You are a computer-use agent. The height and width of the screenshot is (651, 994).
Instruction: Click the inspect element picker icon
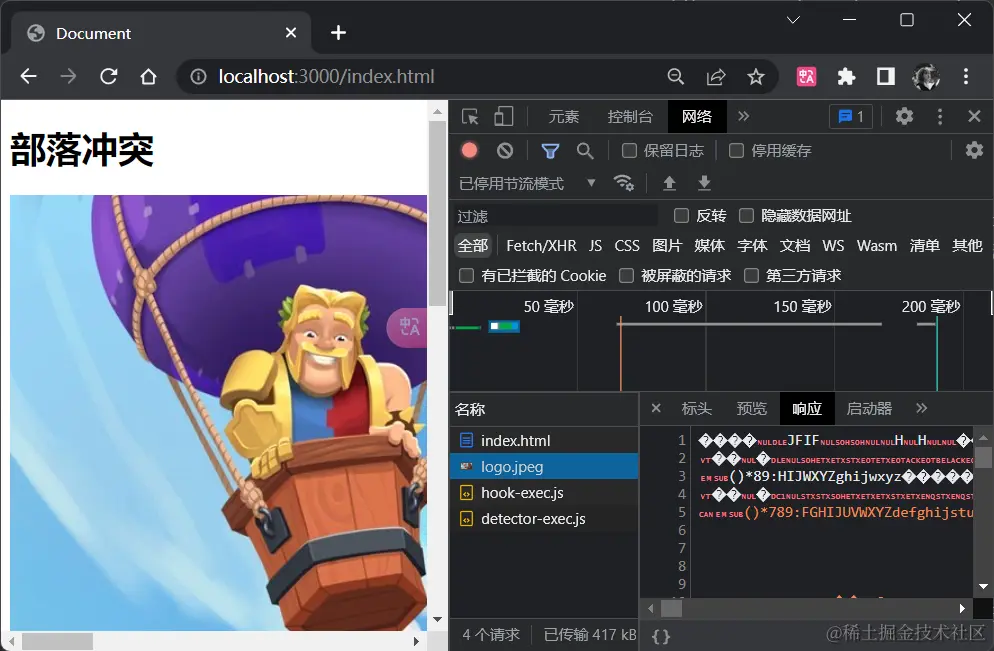click(470, 117)
